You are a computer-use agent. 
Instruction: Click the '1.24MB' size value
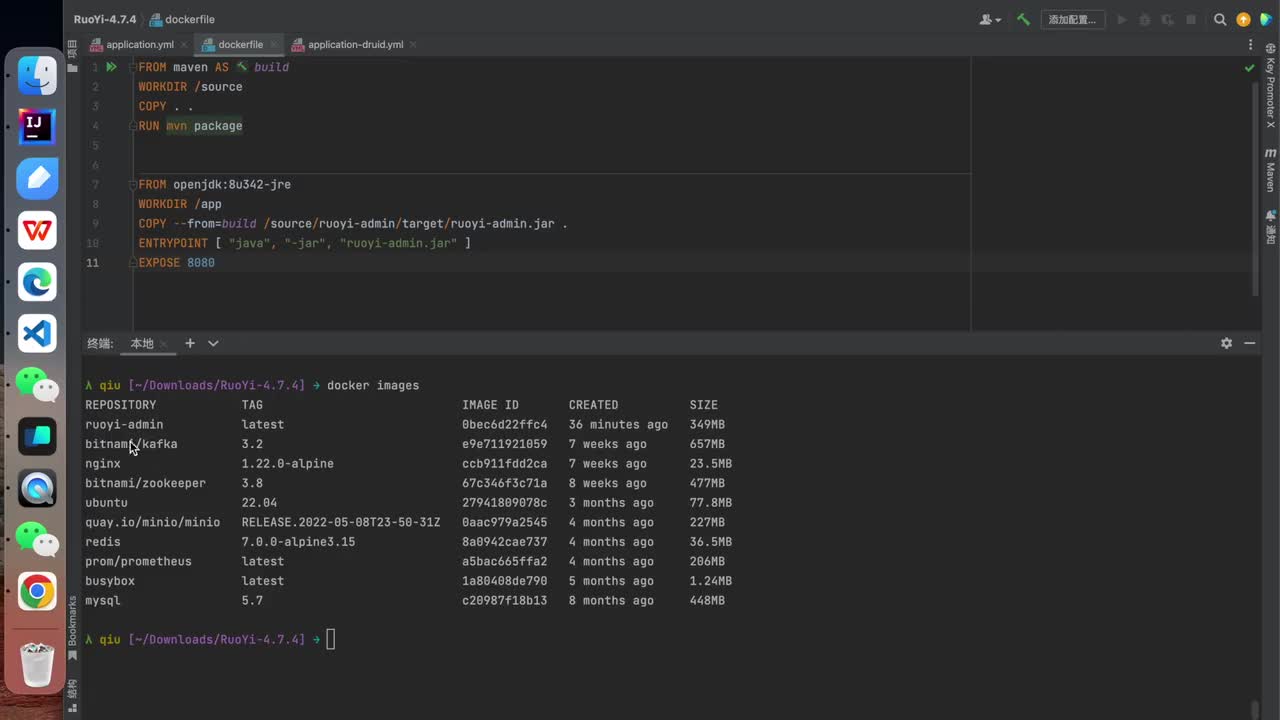(x=711, y=581)
